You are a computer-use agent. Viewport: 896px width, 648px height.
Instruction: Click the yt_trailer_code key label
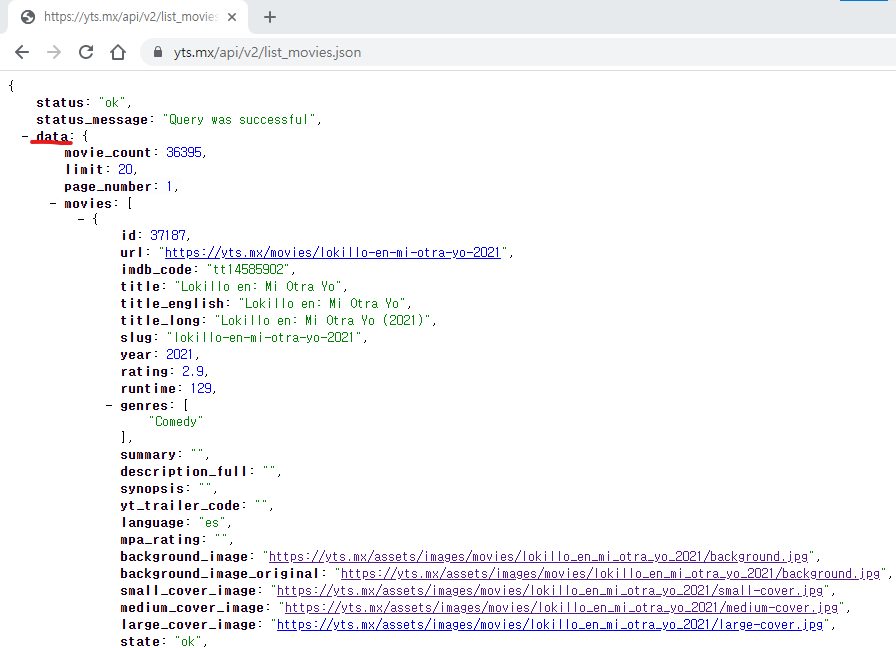coord(180,506)
